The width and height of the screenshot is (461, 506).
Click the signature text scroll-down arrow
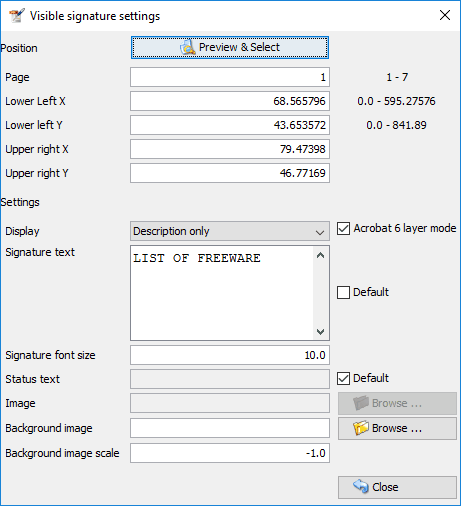[321, 332]
